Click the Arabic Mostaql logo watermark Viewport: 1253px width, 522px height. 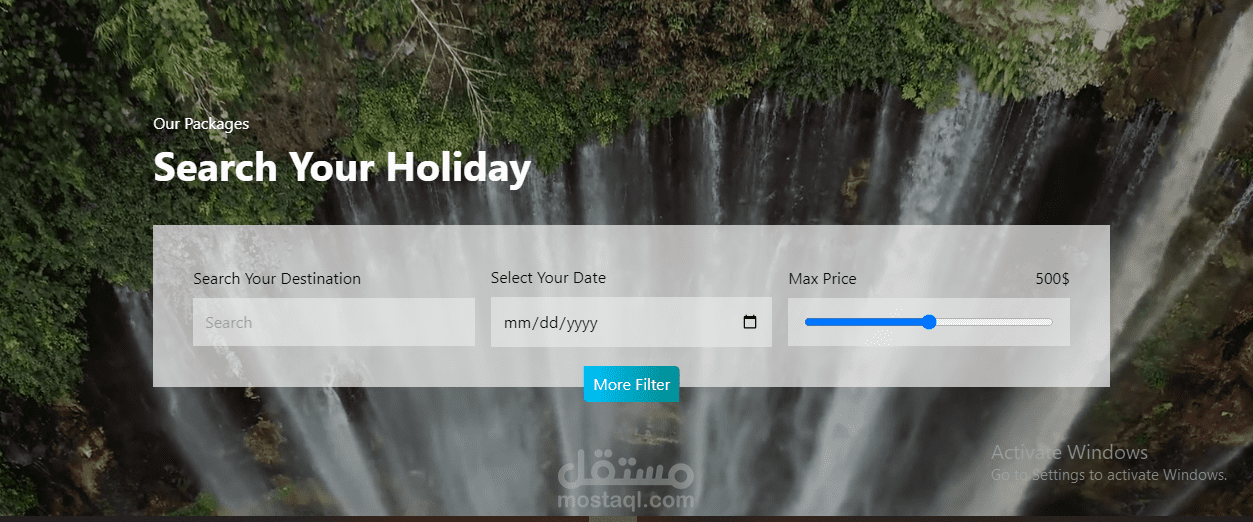626,469
